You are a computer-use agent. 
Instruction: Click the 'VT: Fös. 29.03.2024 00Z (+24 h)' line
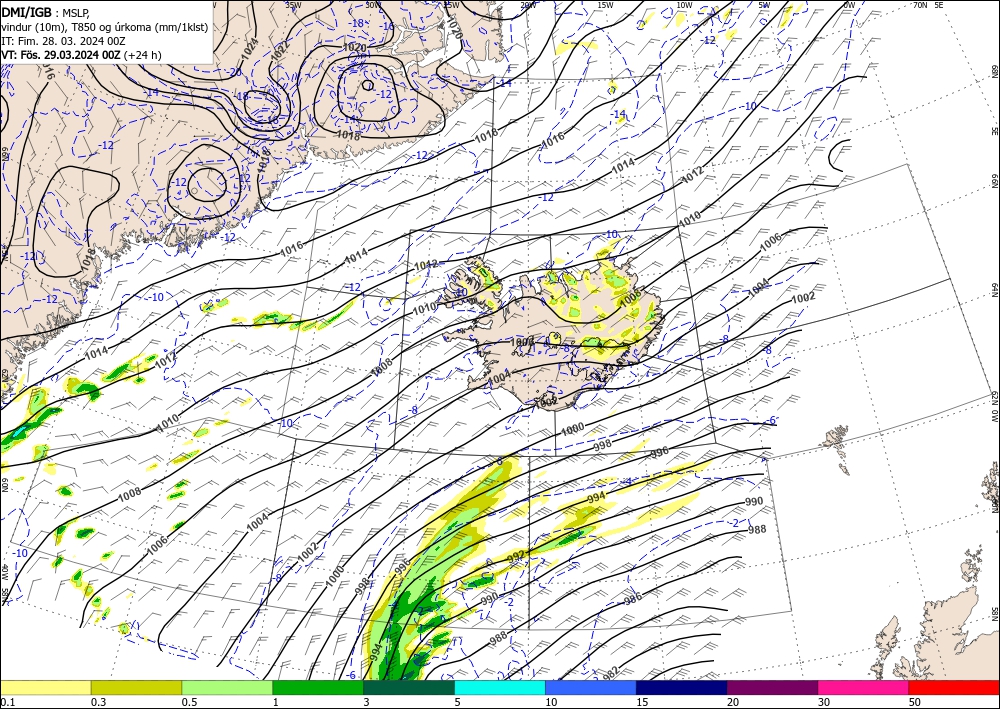(x=81, y=55)
